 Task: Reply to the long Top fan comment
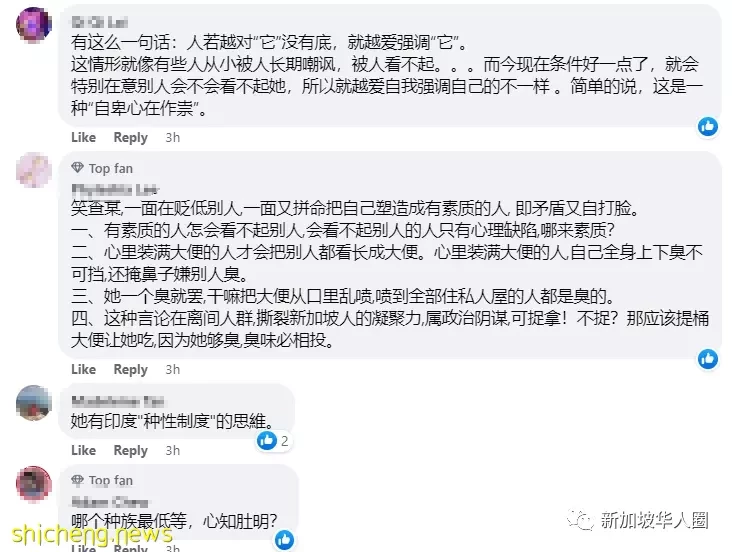[x=131, y=369]
